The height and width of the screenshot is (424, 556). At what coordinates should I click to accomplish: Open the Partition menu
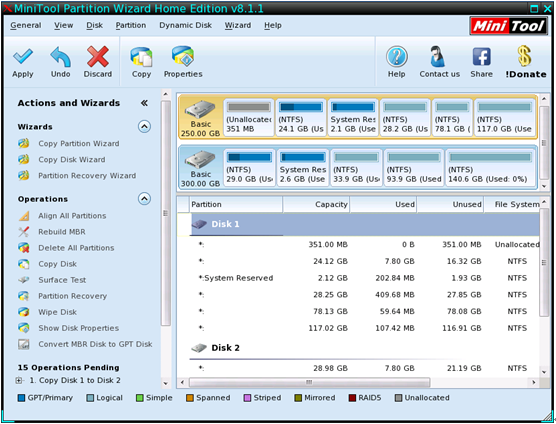tap(130, 25)
